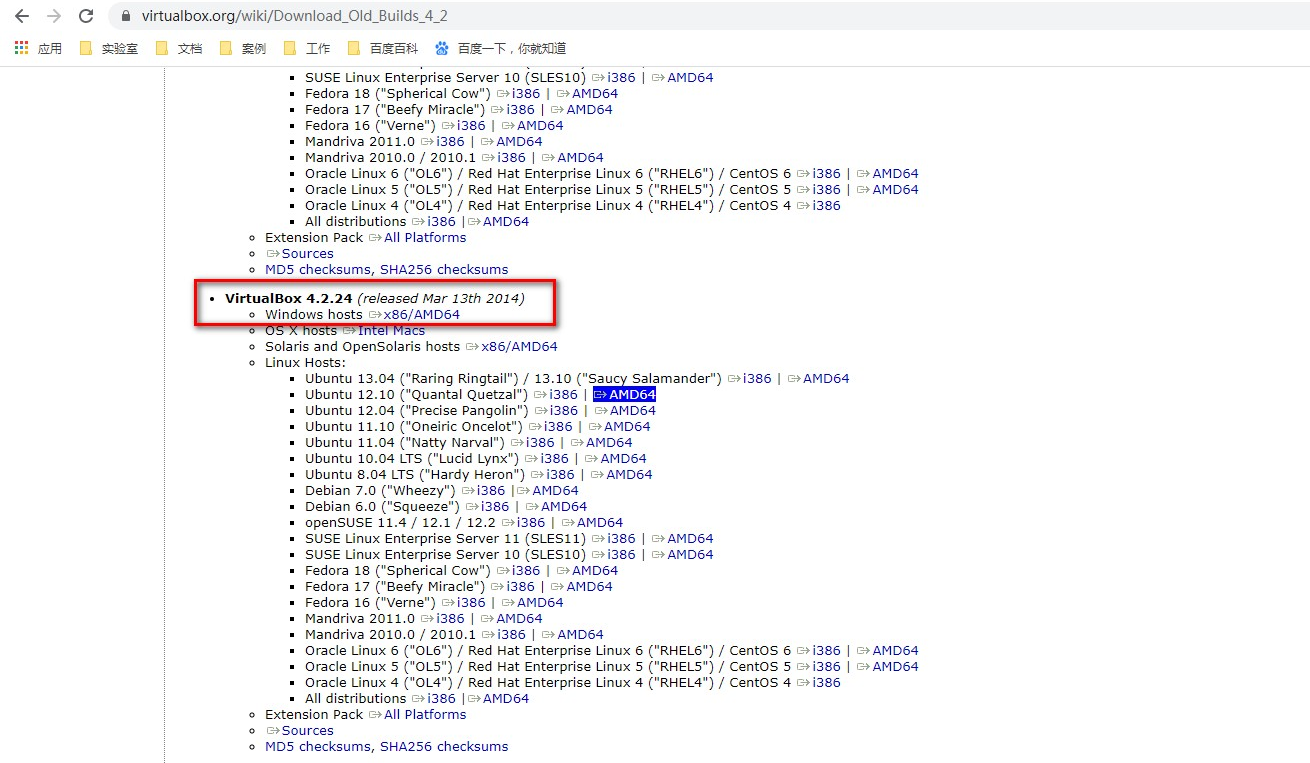Open the 案例 bookmark folder

click(x=242, y=48)
